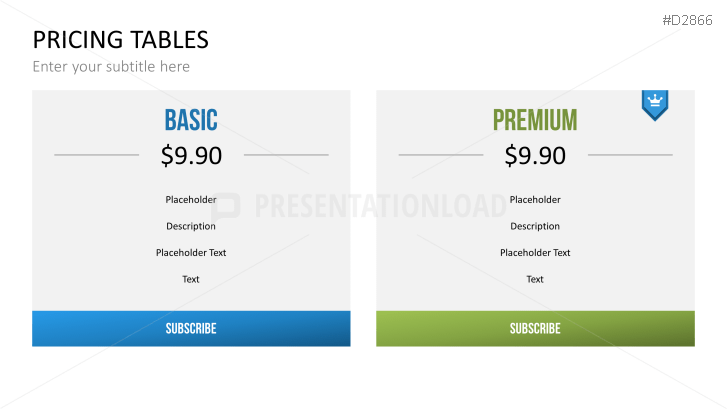Select 'Placeholder' line in Premium card
Screen dimensions: 727x409
[x=535, y=200]
